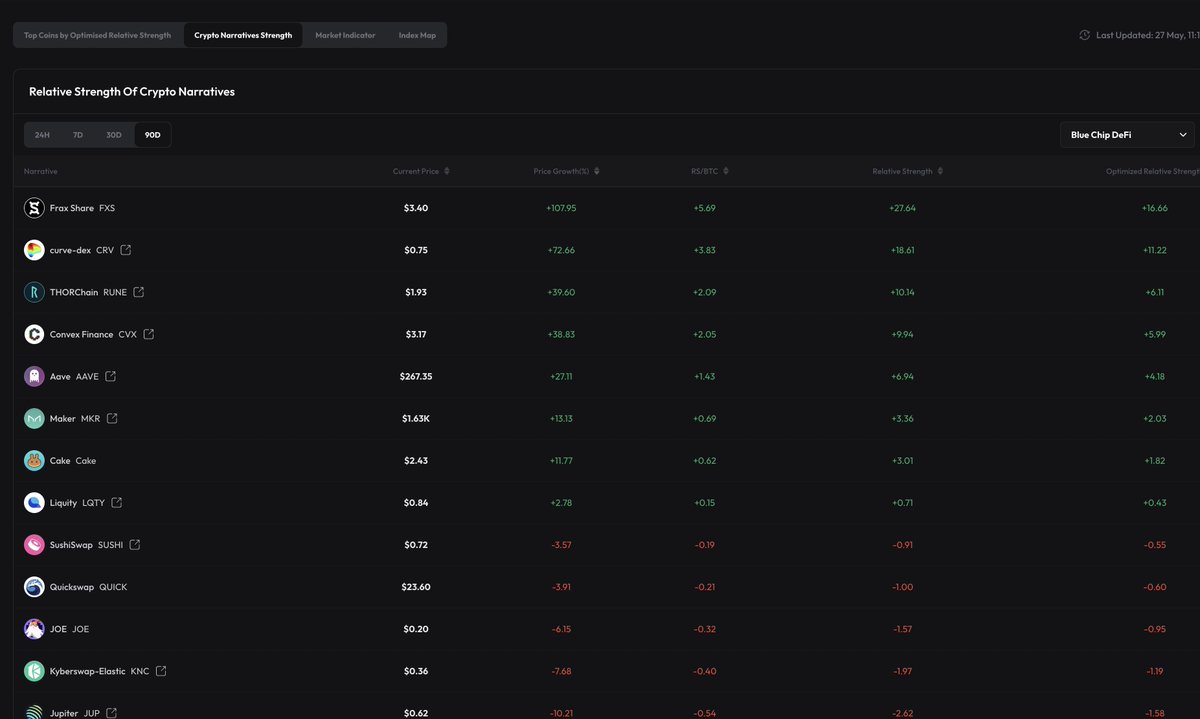Click the refresh icon beside Last Updated

click(x=1085, y=35)
